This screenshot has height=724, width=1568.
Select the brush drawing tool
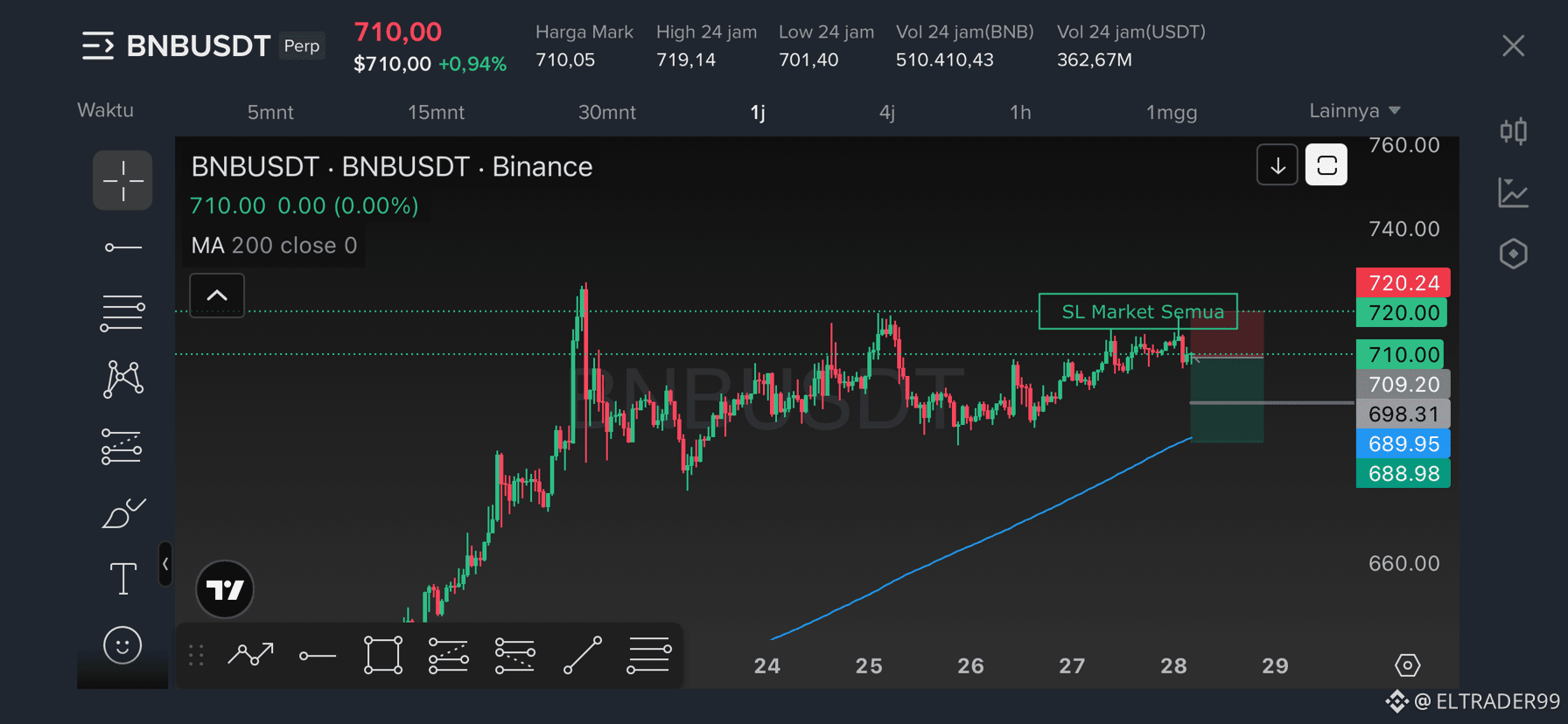pos(123,512)
